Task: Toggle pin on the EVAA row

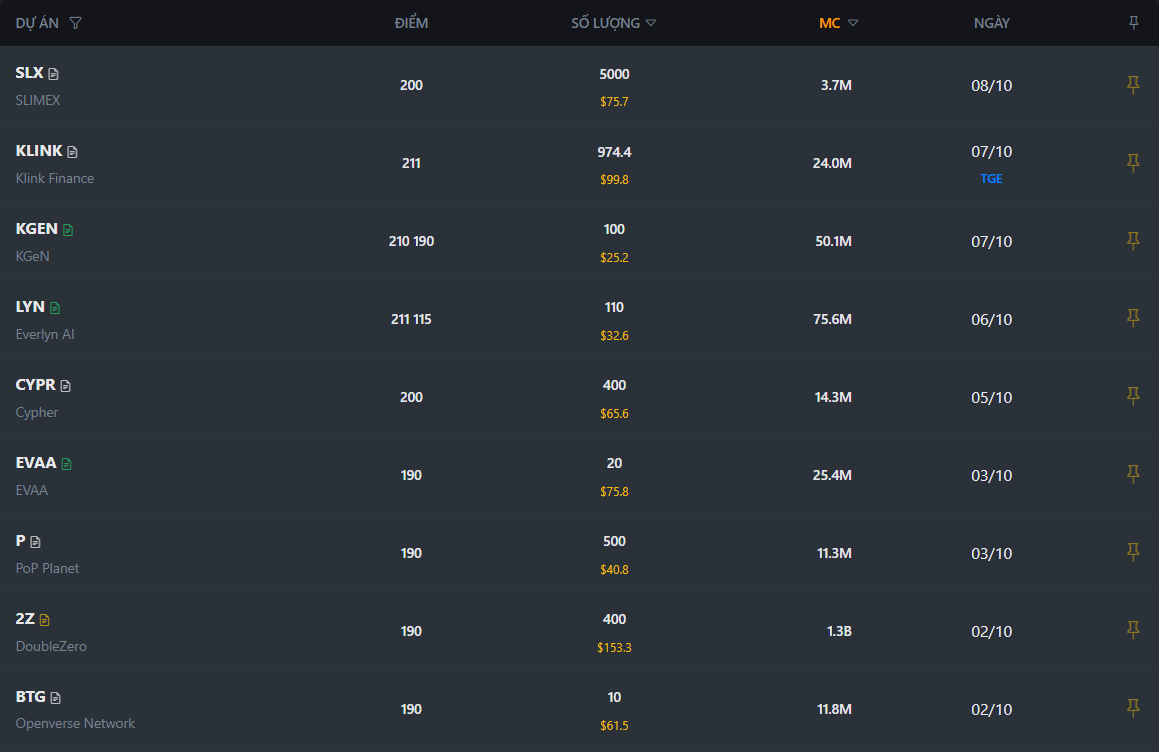Action: [1133, 474]
